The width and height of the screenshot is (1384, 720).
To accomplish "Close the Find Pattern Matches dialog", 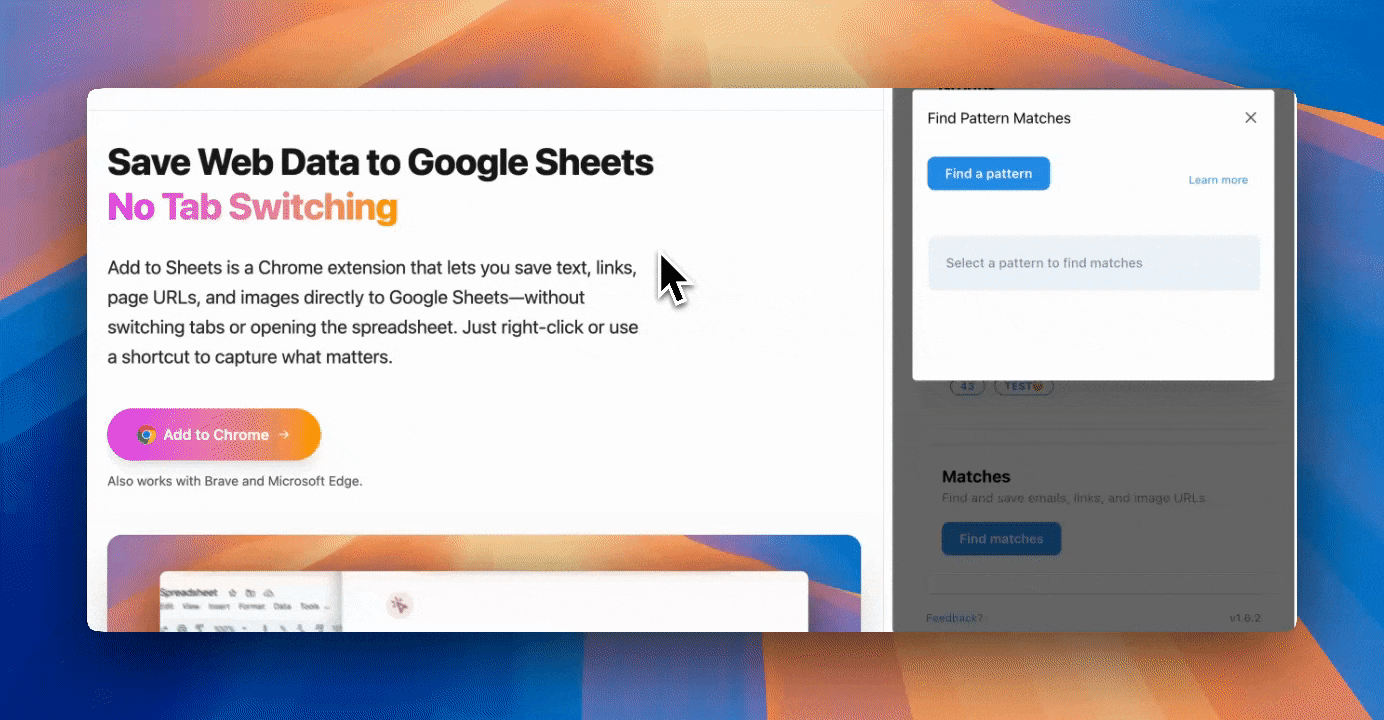I will (x=1250, y=118).
